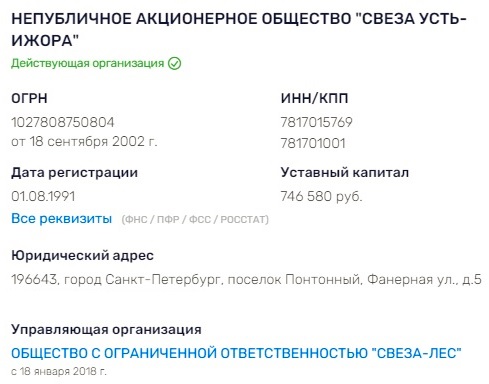Click the date с 18 января 2018
Image resolution: width=489 pixels, height=384 pixels.
59,371
